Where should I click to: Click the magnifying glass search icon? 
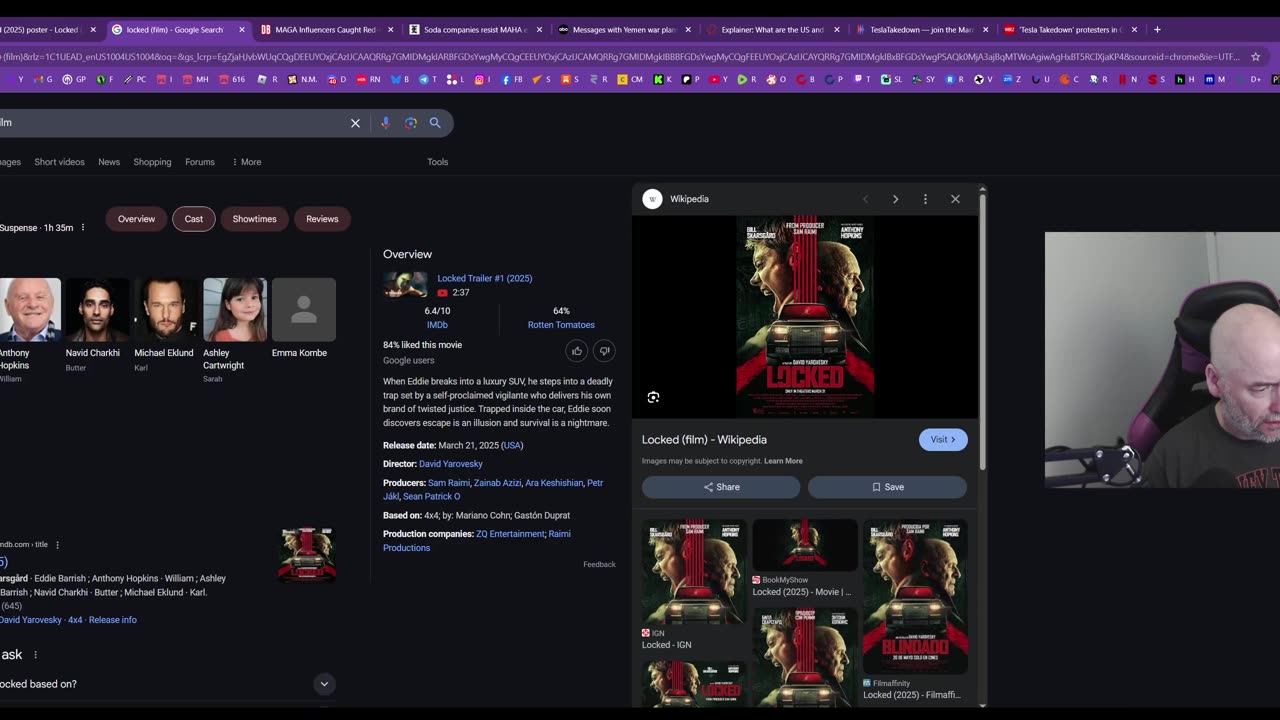(435, 123)
